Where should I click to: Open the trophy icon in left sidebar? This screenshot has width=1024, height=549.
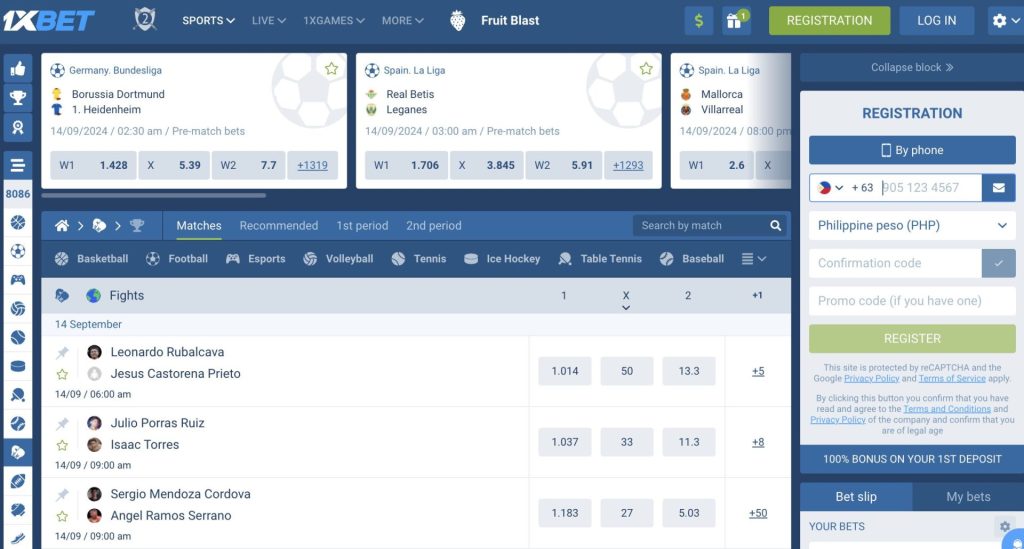(17, 98)
